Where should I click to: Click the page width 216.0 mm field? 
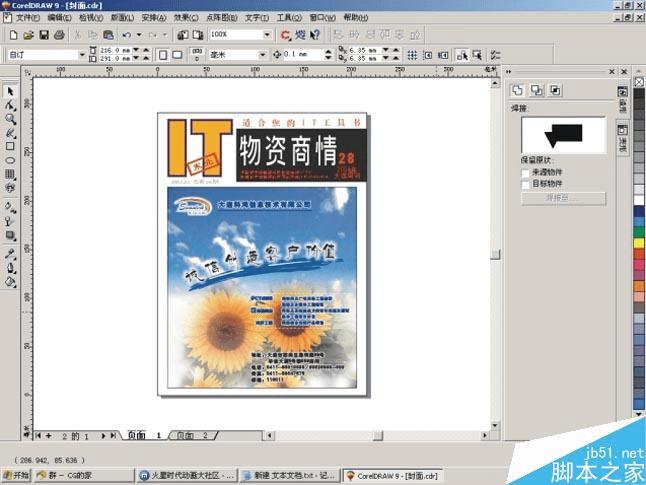(x=115, y=50)
